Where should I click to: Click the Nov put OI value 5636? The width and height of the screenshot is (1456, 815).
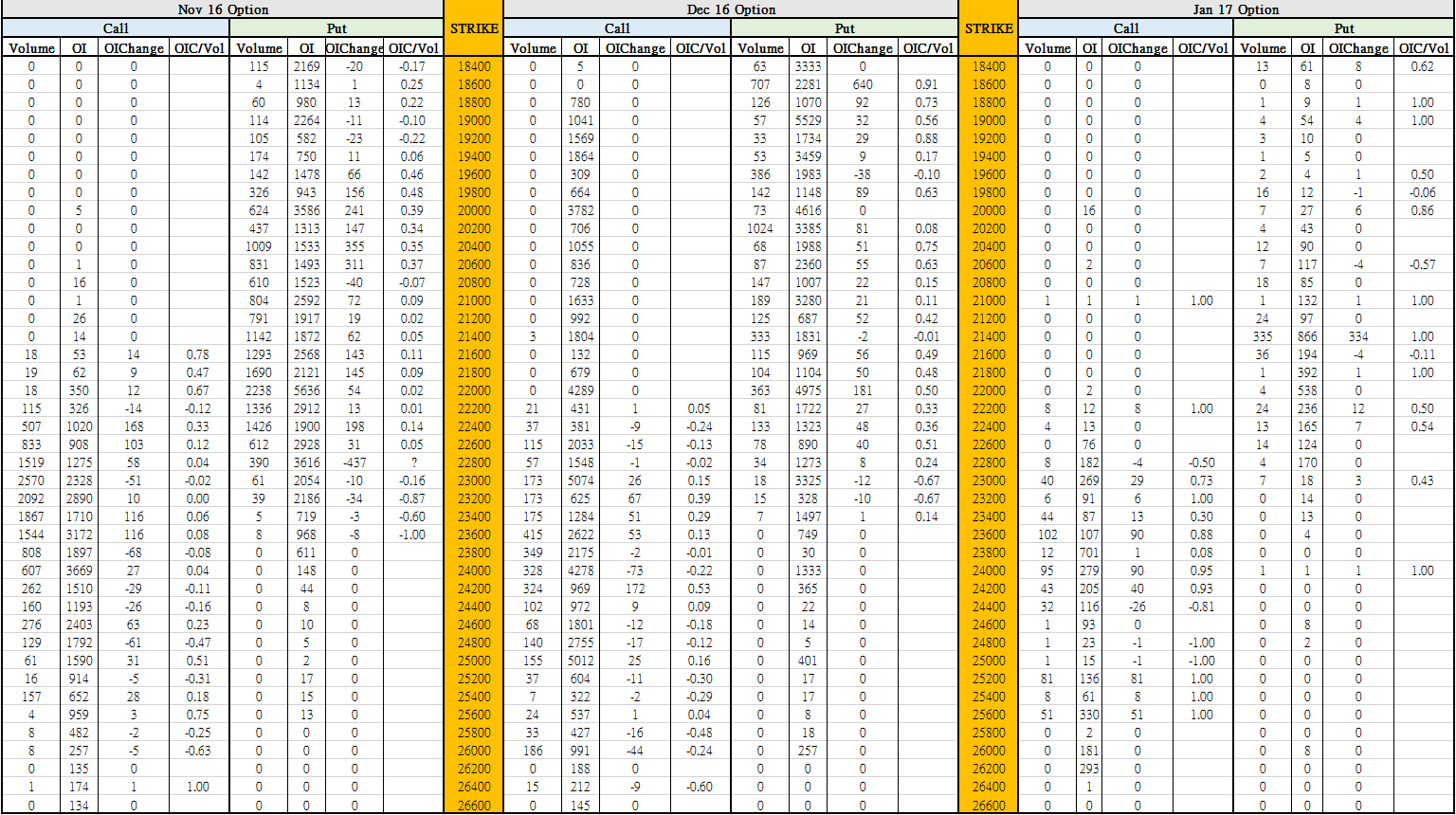coord(306,390)
